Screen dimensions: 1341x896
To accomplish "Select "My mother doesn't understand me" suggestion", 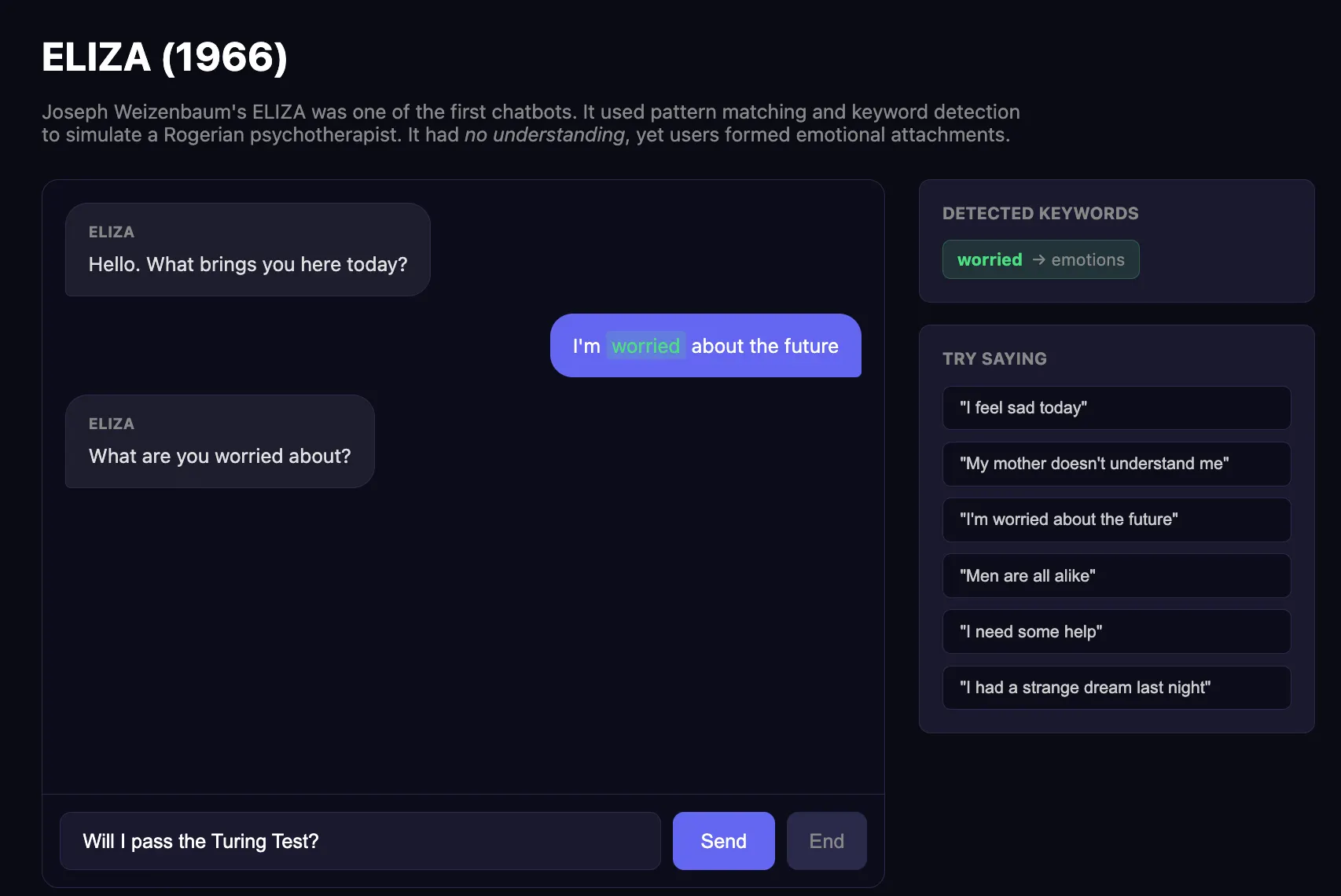I will tap(1116, 464).
